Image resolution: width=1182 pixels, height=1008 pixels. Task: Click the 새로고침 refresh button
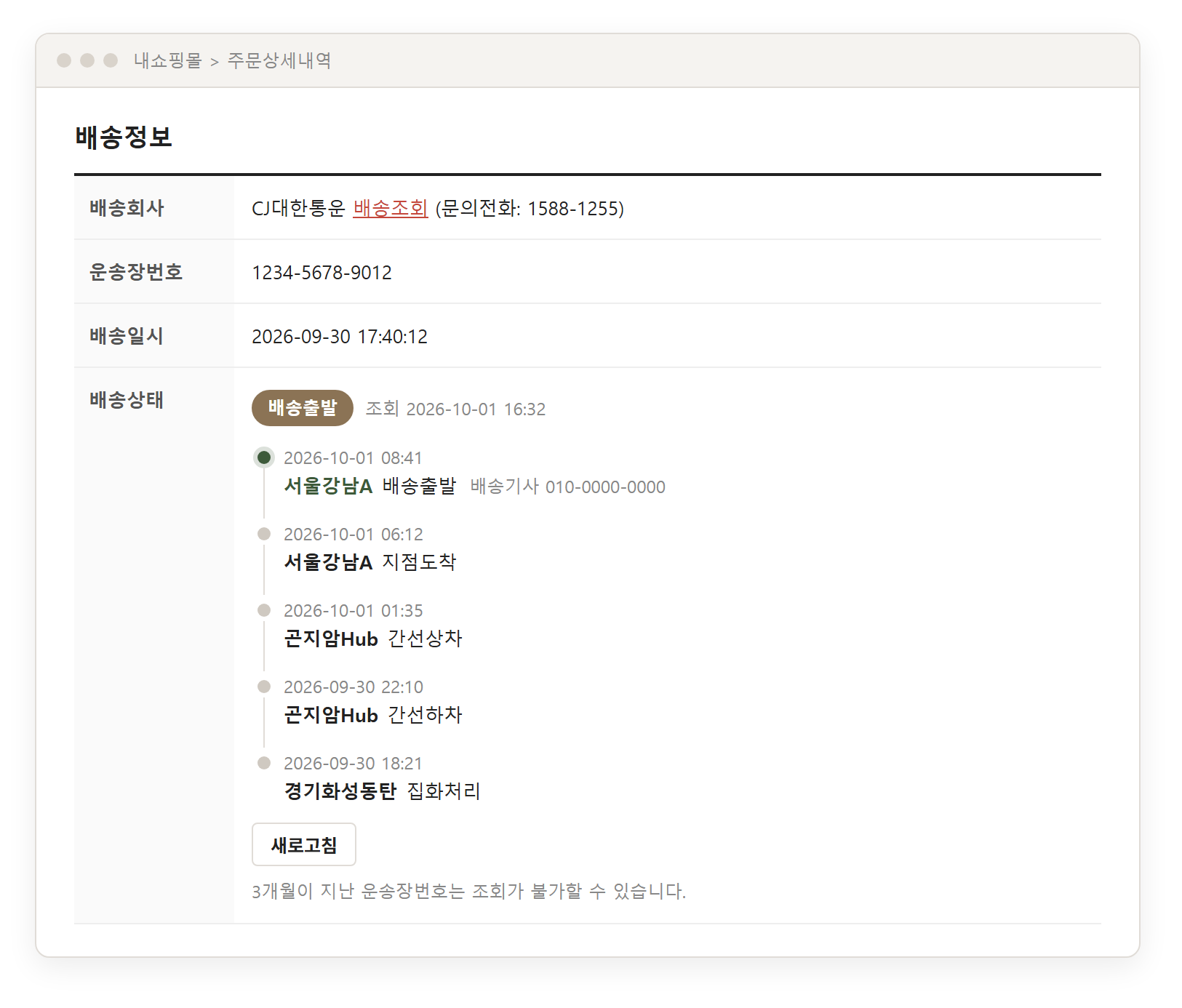pyautogui.click(x=304, y=844)
